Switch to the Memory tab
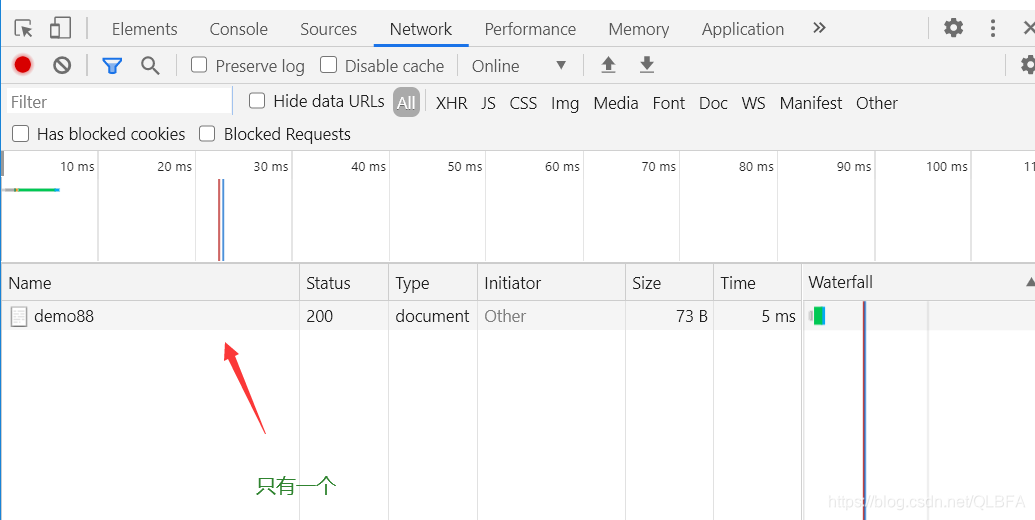The height and width of the screenshot is (520, 1035). pos(638,29)
